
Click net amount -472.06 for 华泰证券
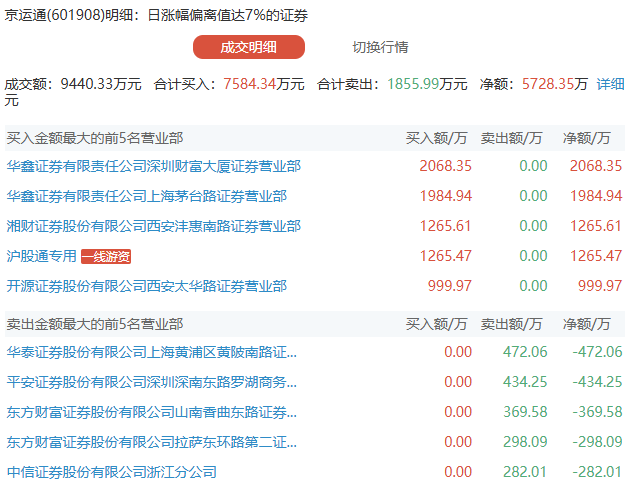pyautogui.click(x=597, y=352)
